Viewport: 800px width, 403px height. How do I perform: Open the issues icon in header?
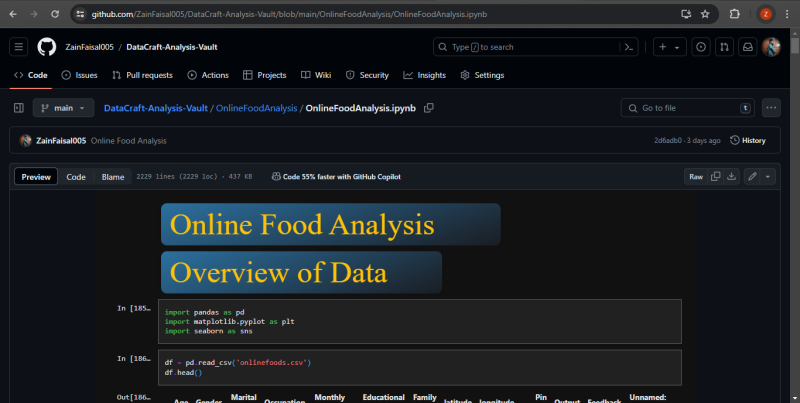coord(701,47)
